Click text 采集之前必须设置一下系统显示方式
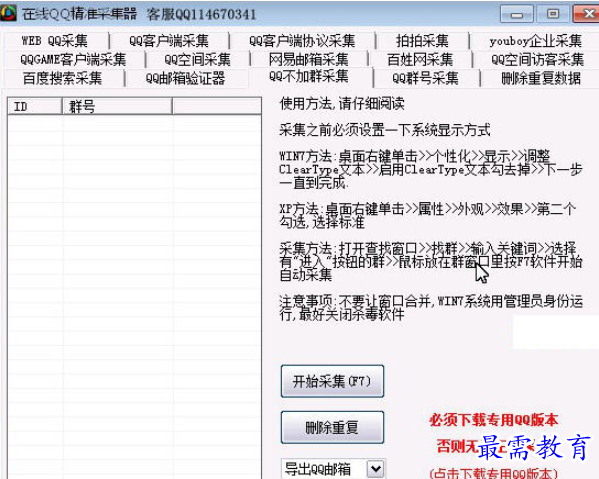Image resolution: width=599 pixels, height=479 pixels. (x=385, y=130)
